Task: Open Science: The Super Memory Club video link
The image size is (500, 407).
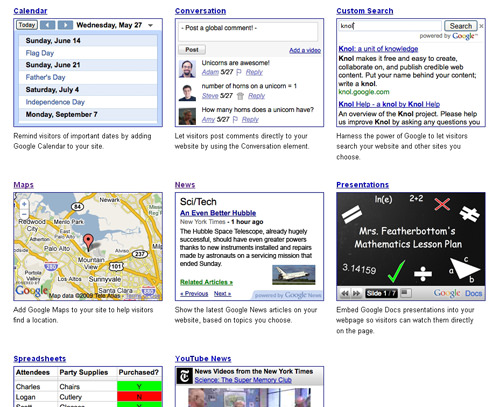Action: 243,380
